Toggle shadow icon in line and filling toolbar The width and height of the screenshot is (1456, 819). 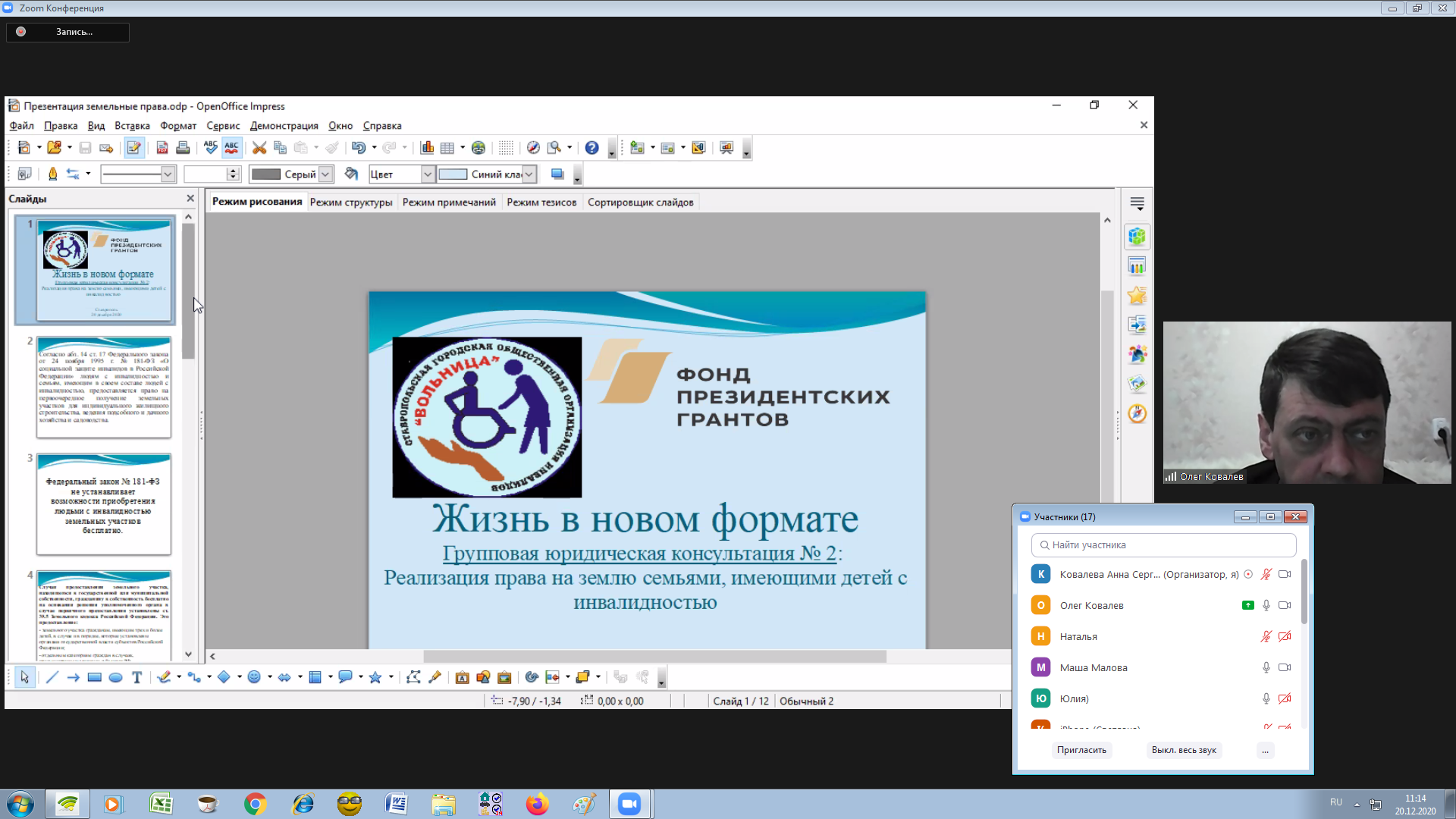point(557,174)
